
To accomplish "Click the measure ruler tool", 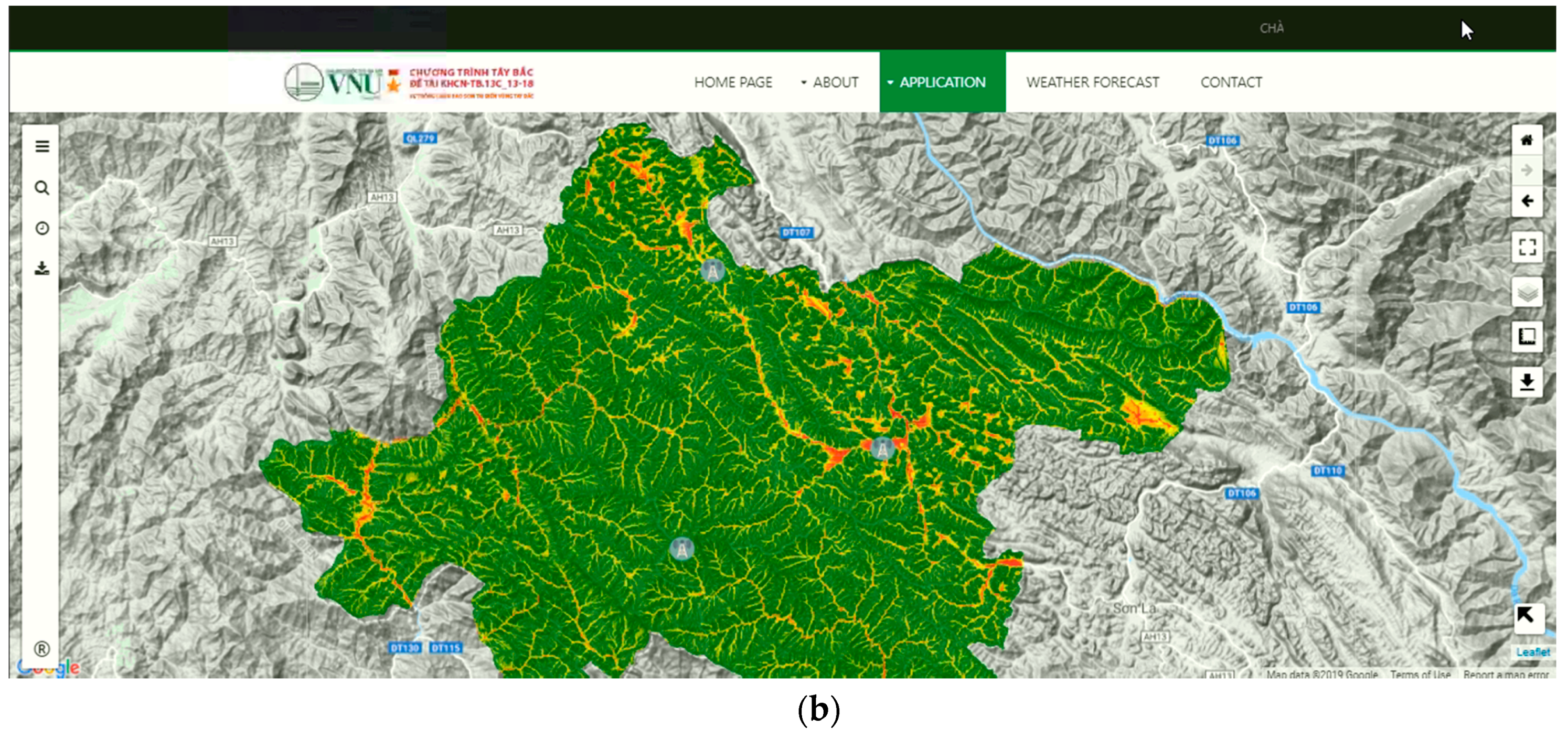I will tap(1526, 336).
